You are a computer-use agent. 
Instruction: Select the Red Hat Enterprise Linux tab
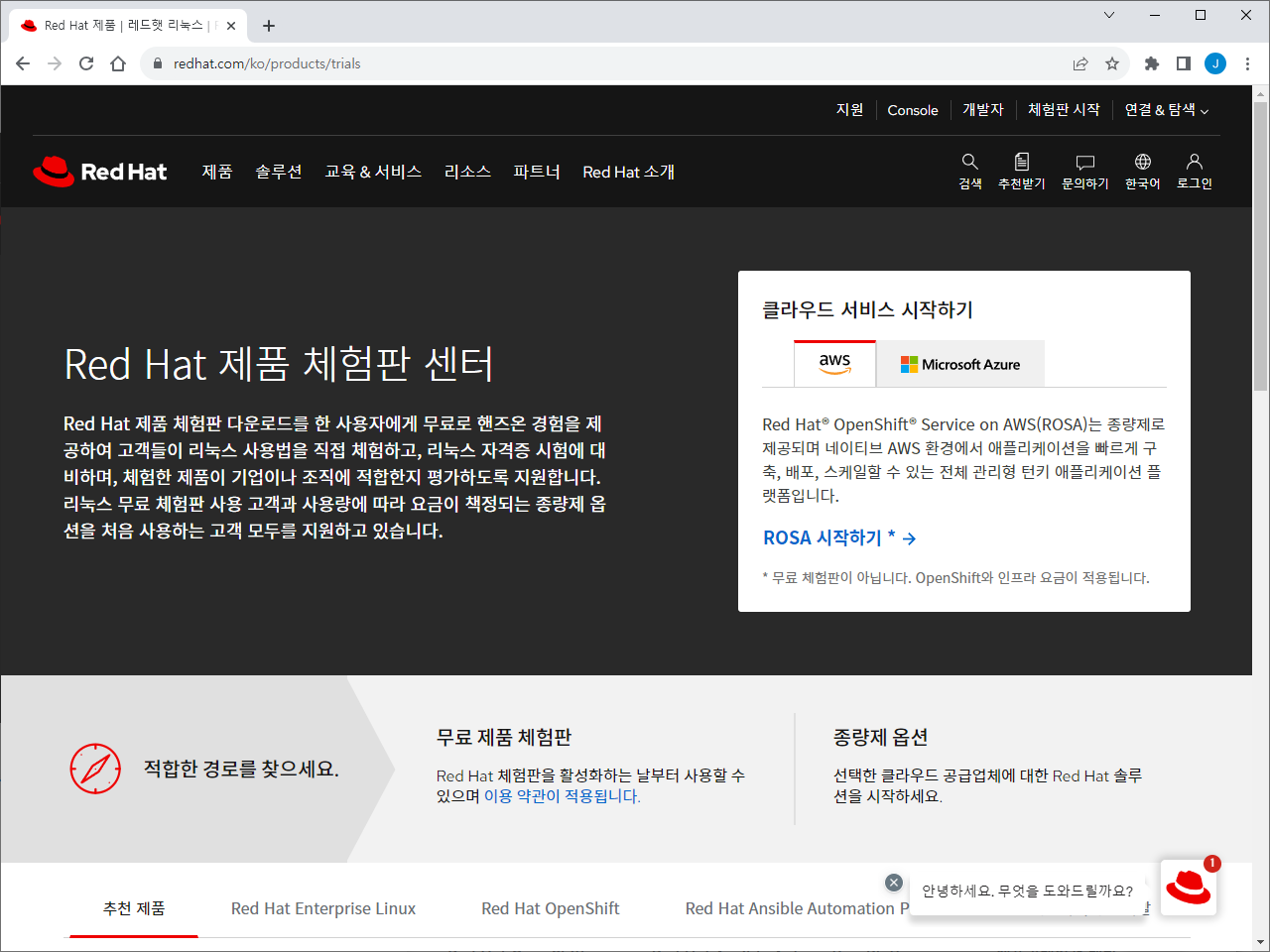tap(323, 908)
